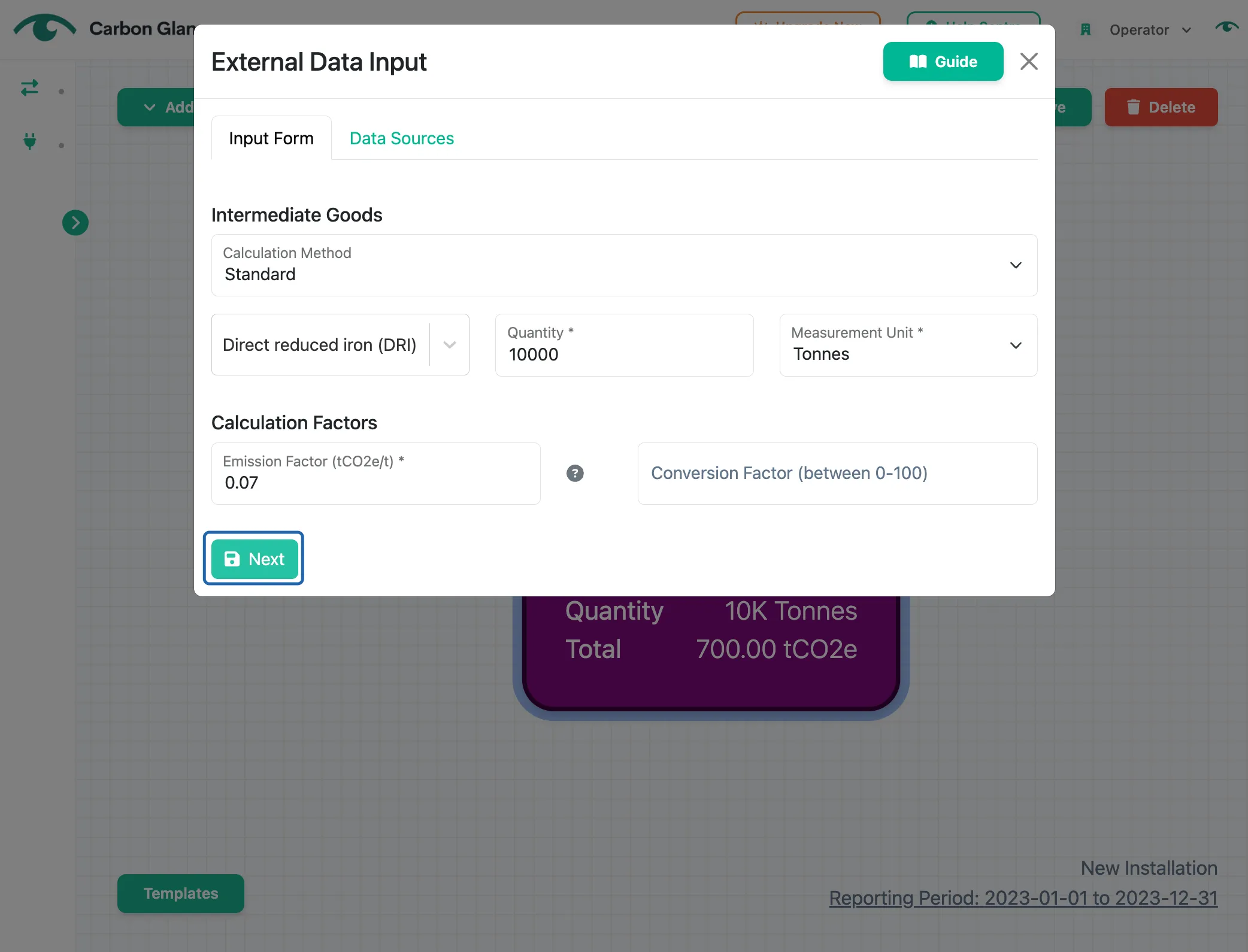Viewport: 1248px width, 952px height.
Task: Open the Measurement Unit dropdown
Action: 908,345
